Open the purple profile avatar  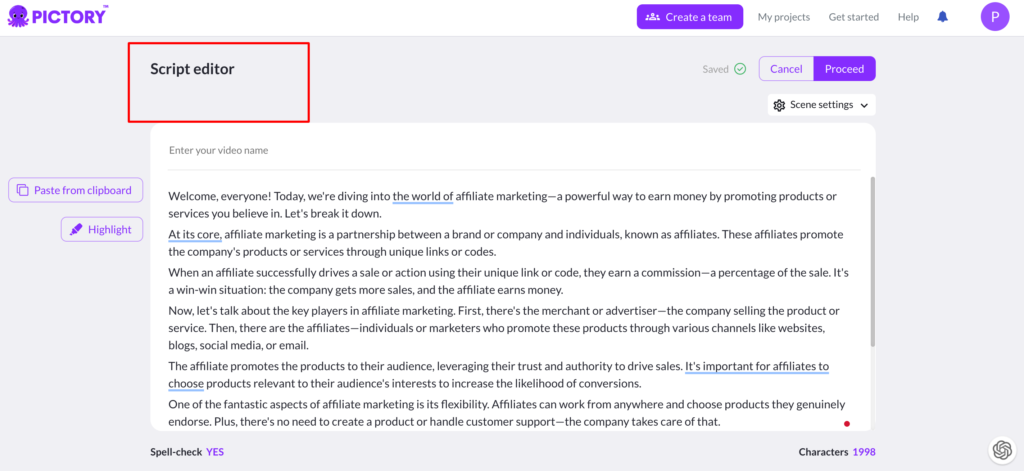[x=994, y=17]
